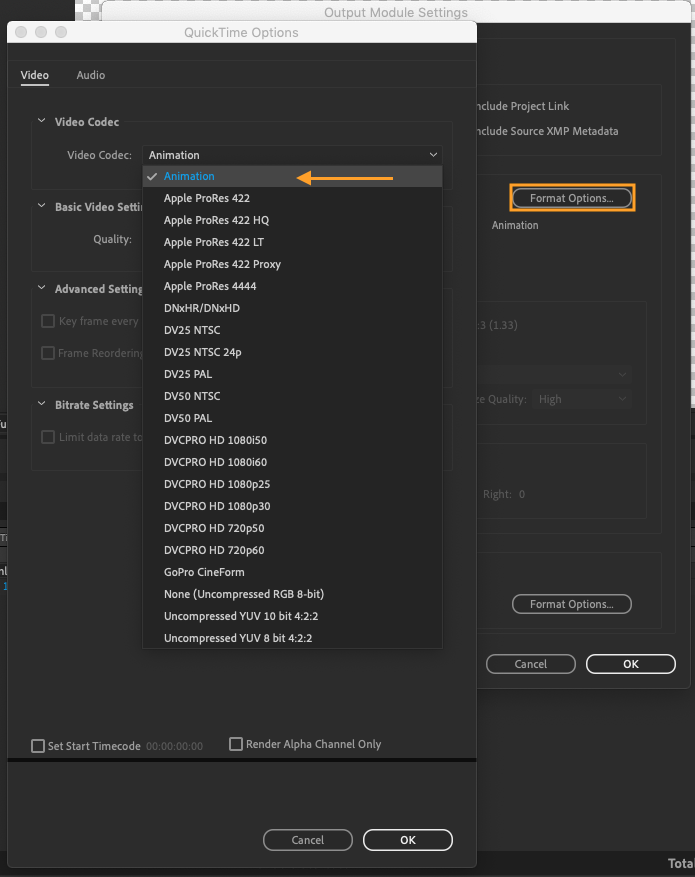Open the Video Codec dropdown
The height and width of the screenshot is (877, 695).
[x=293, y=155]
